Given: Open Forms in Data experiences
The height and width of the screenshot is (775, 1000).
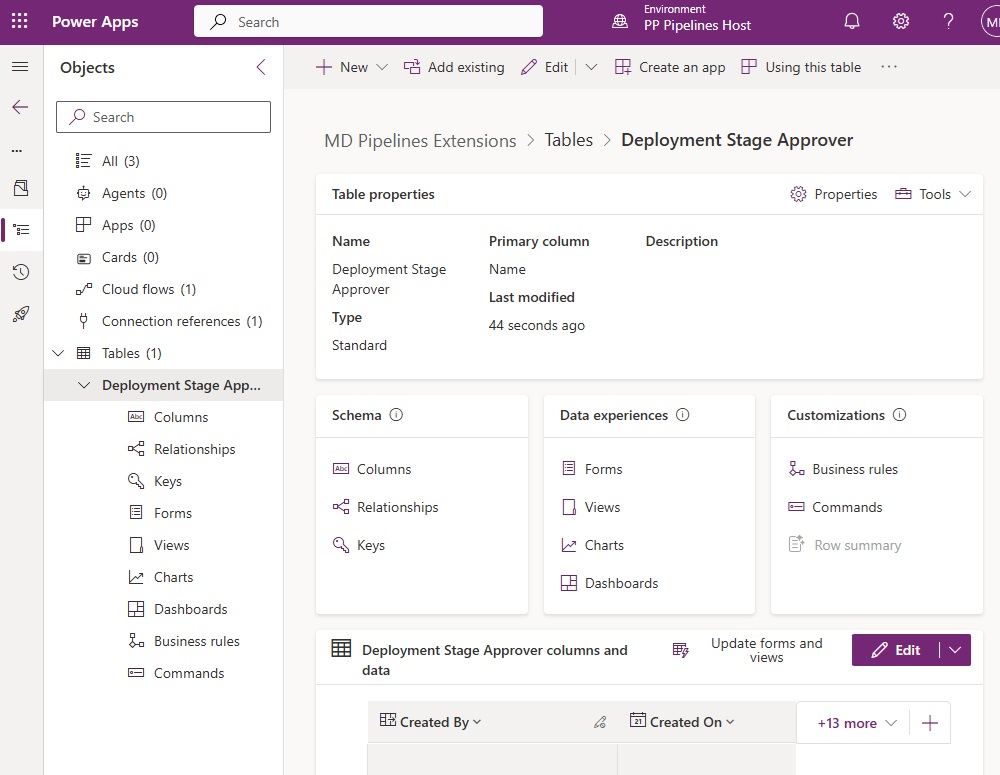Looking at the screenshot, I should (591, 469).
